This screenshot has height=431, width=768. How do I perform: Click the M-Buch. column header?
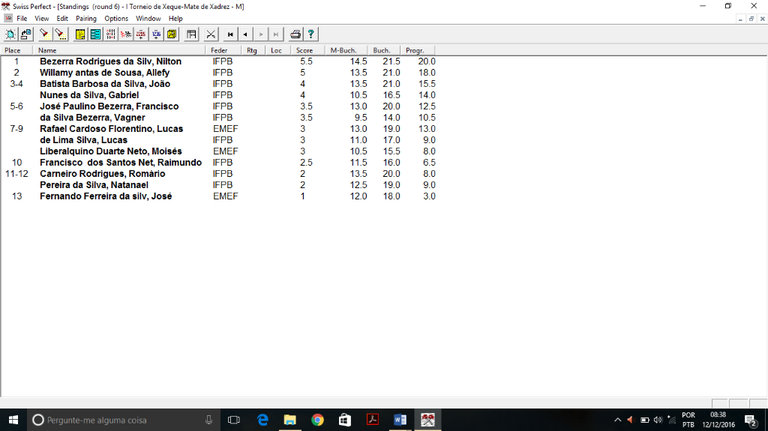click(344, 50)
